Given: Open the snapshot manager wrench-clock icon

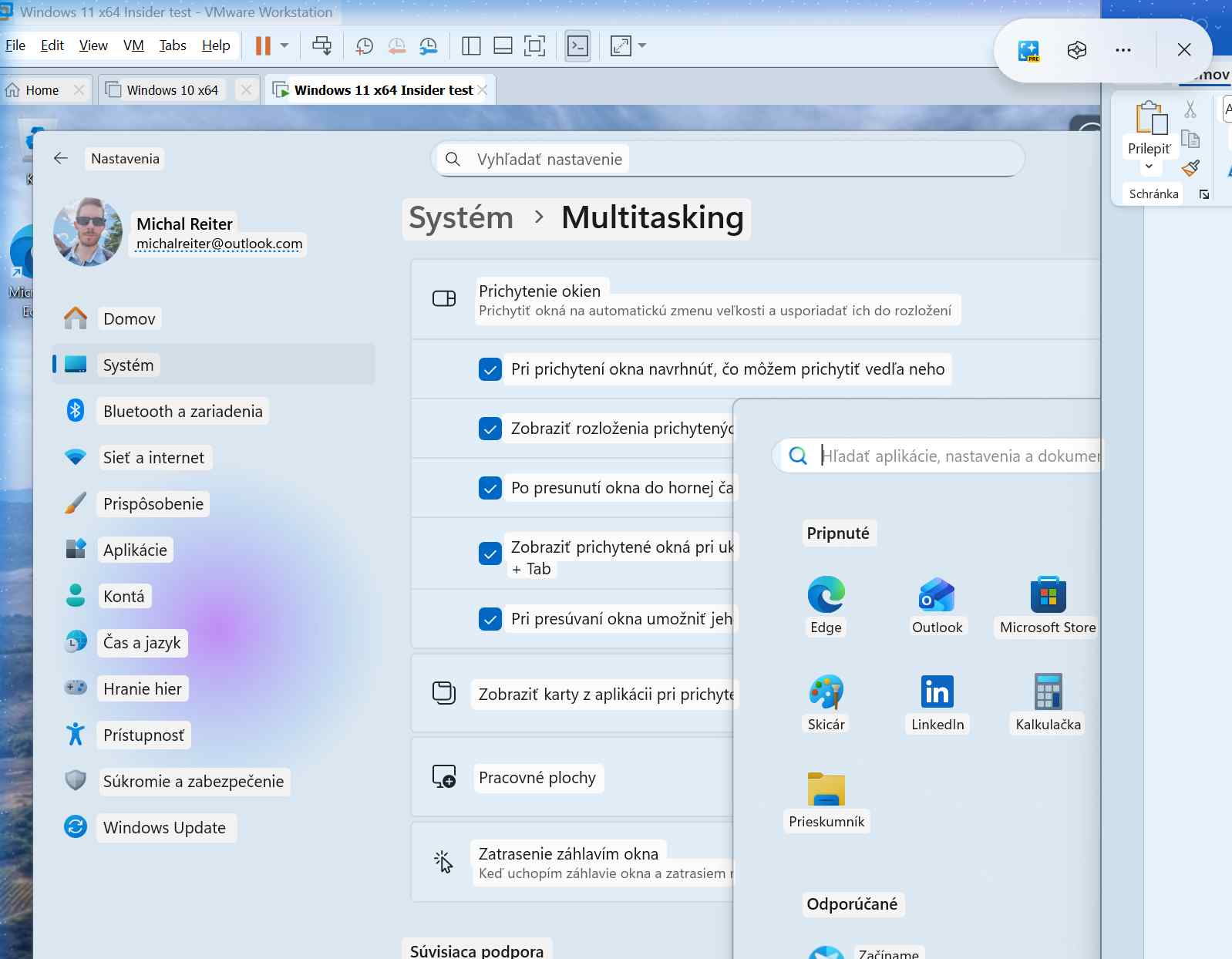Looking at the screenshot, I should (428, 46).
